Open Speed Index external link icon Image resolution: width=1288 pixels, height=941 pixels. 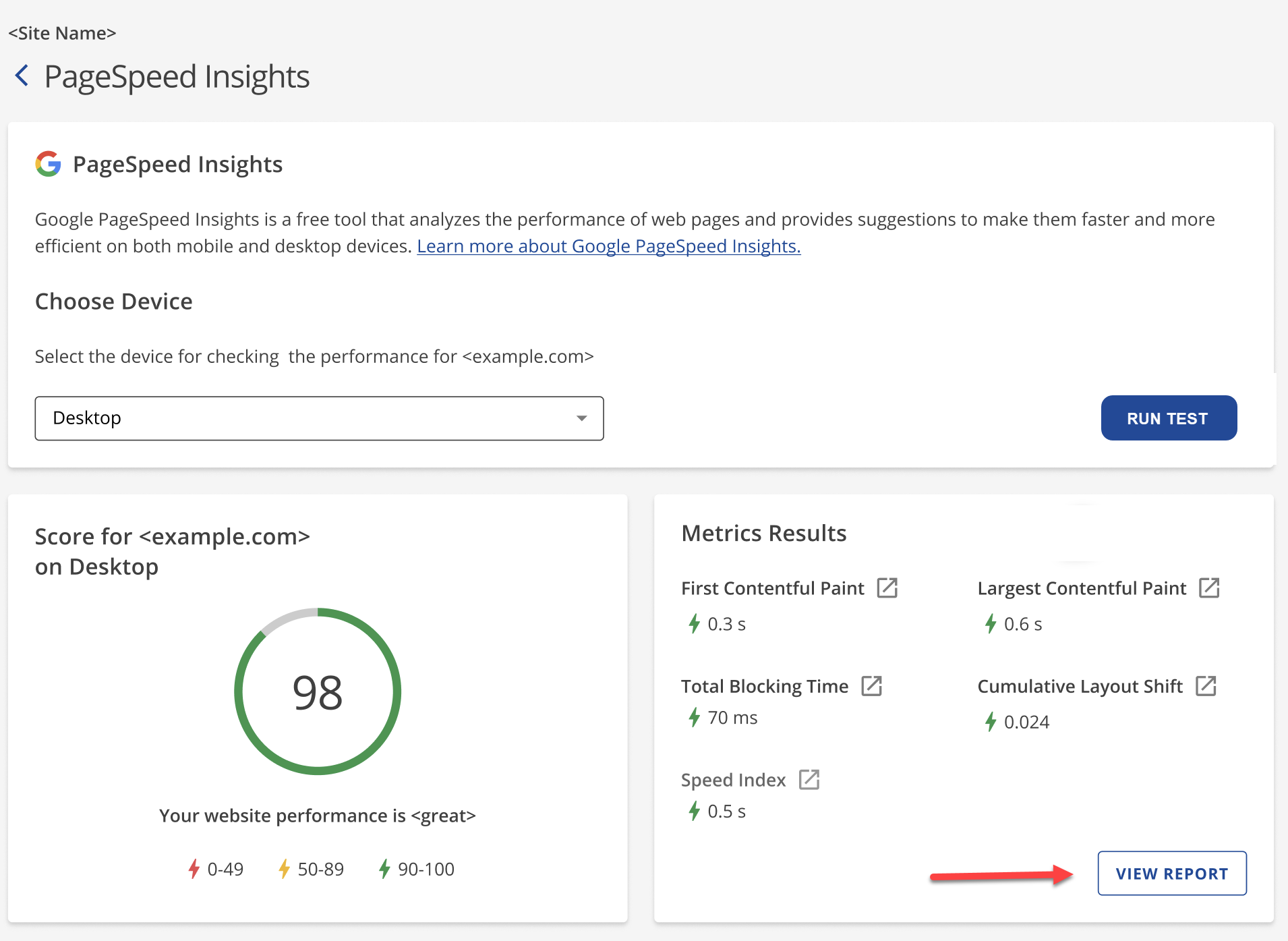pyautogui.click(x=809, y=780)
